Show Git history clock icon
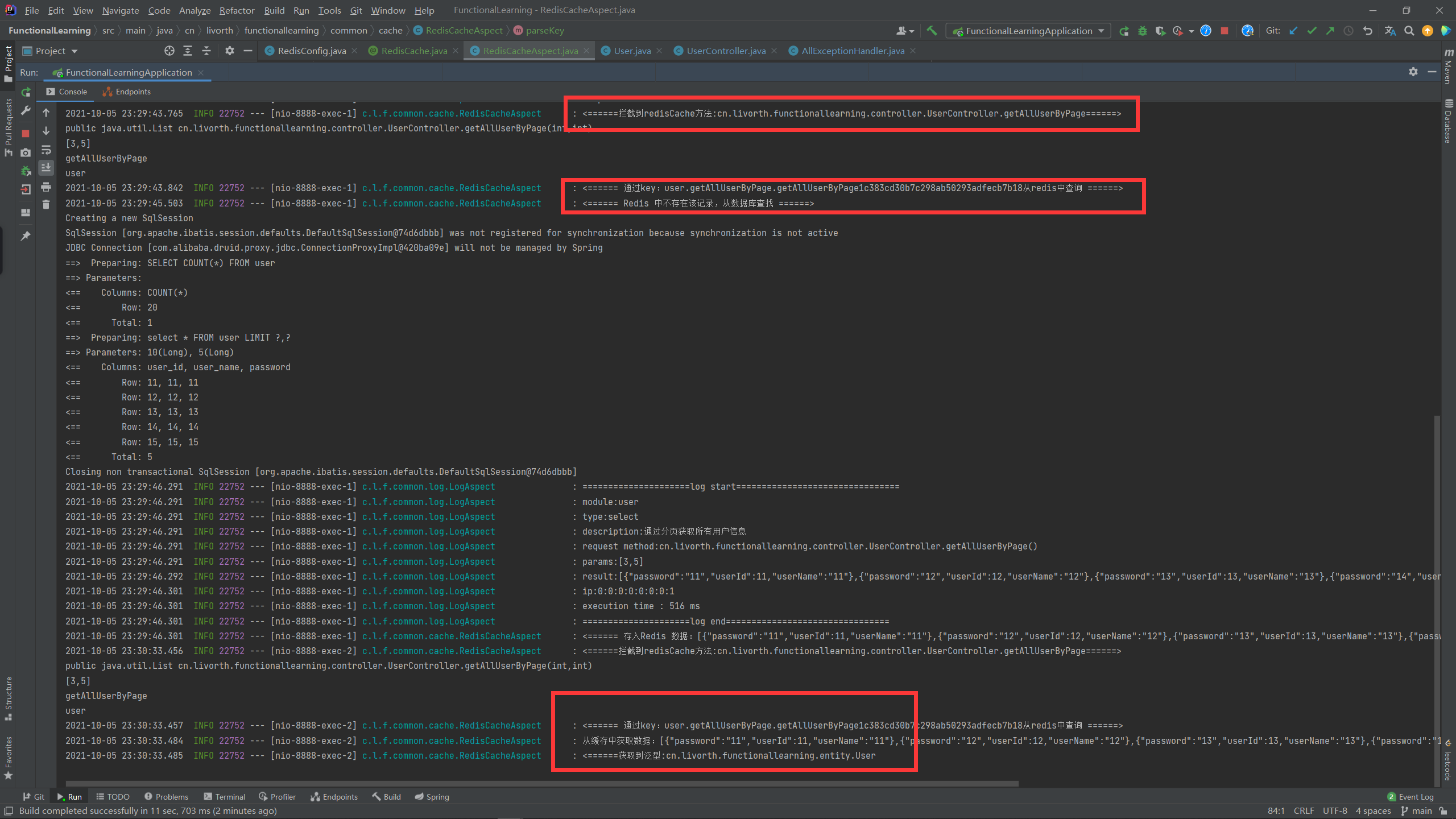This screenshot has width=1456, height=819. (1349, 31)
